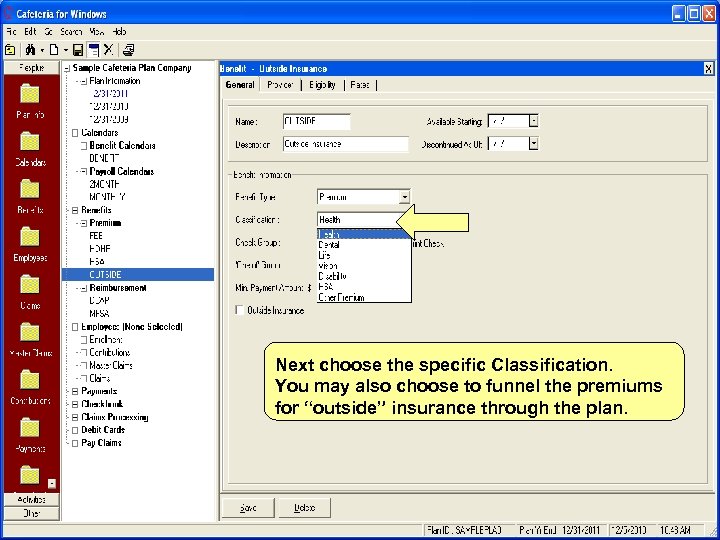Select the MFSA reimbursement tree item
Screen dimensions: 720x540
click(99, 314)
